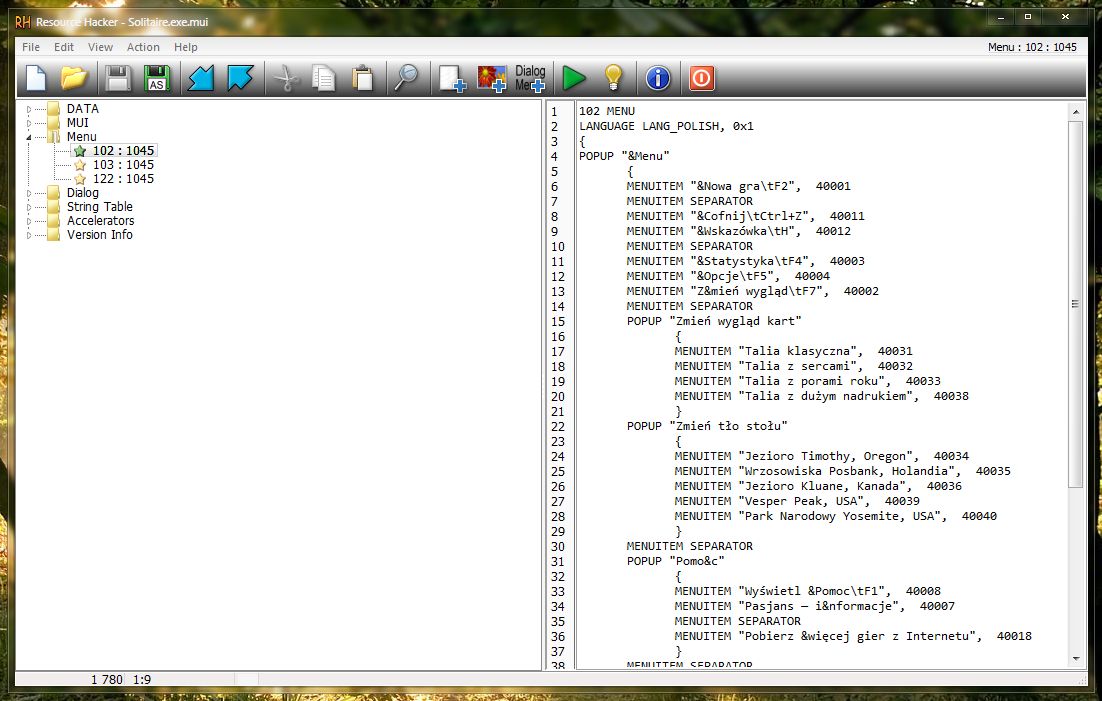Select resource 103 : 1045
Screen dimensions: 1102x701
[123, 165]
